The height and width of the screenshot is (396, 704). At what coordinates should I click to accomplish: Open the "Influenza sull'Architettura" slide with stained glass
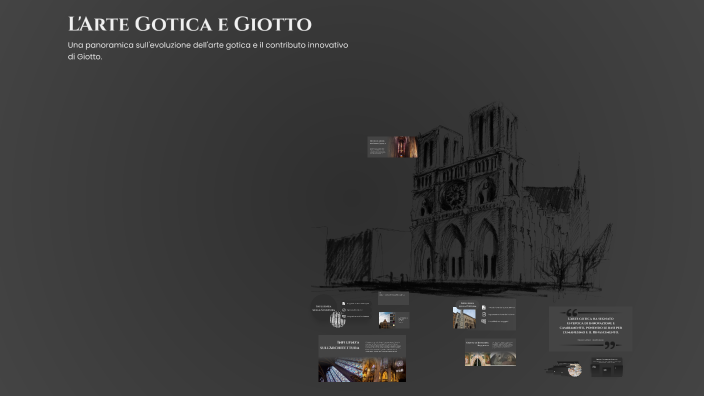(x=362, y=359)
